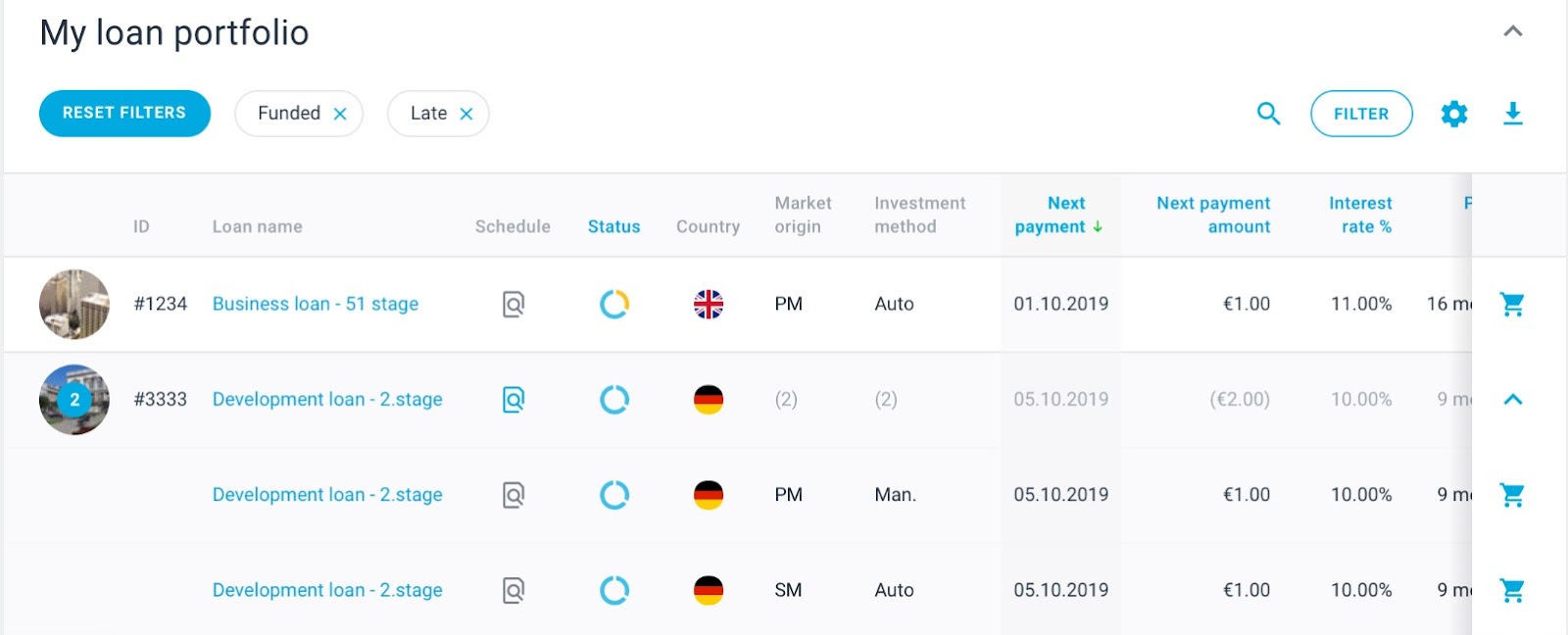Remove the Late filter chip
1568x635 pixels.
pyautogui.click(x=466, y=114)
